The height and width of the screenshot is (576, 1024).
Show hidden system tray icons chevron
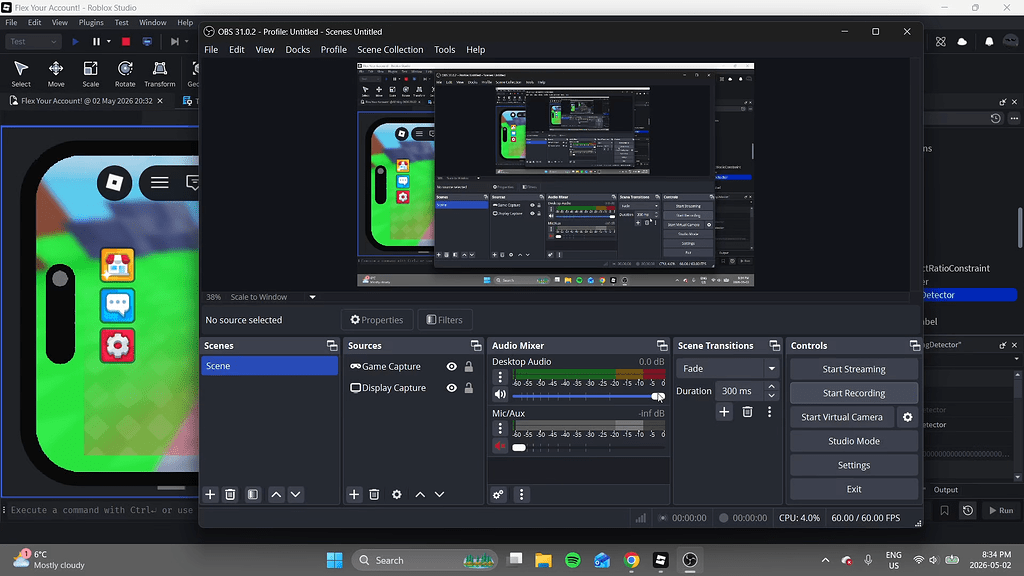[825, 560]
